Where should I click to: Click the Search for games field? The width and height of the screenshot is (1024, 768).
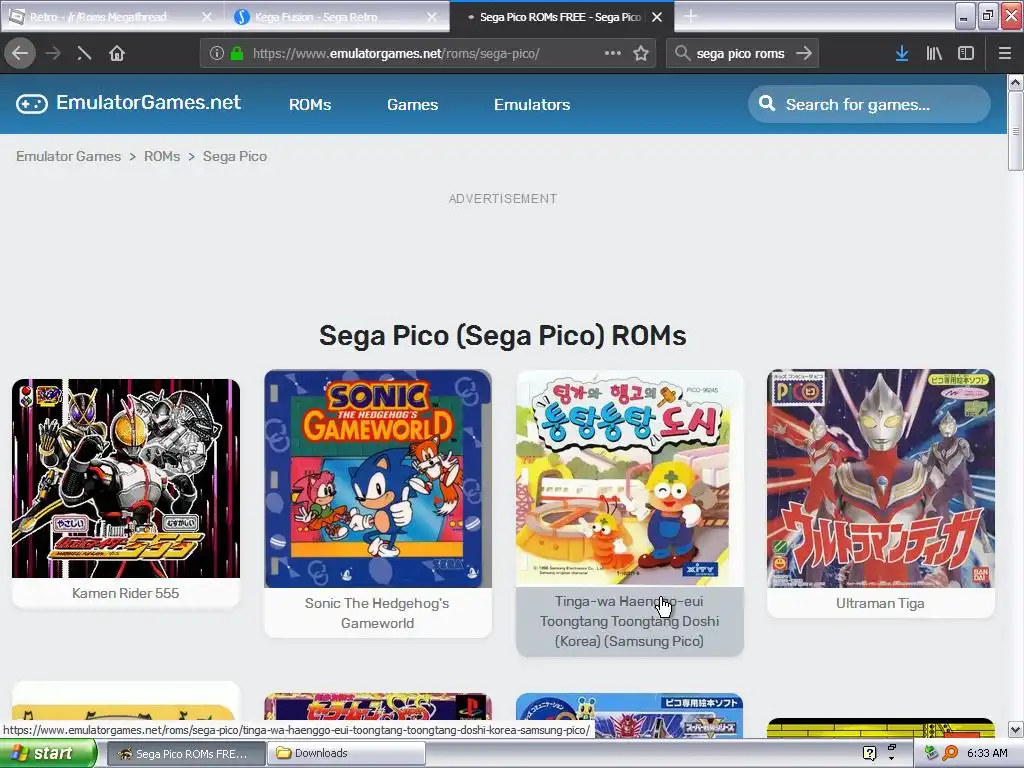point(869,104)
